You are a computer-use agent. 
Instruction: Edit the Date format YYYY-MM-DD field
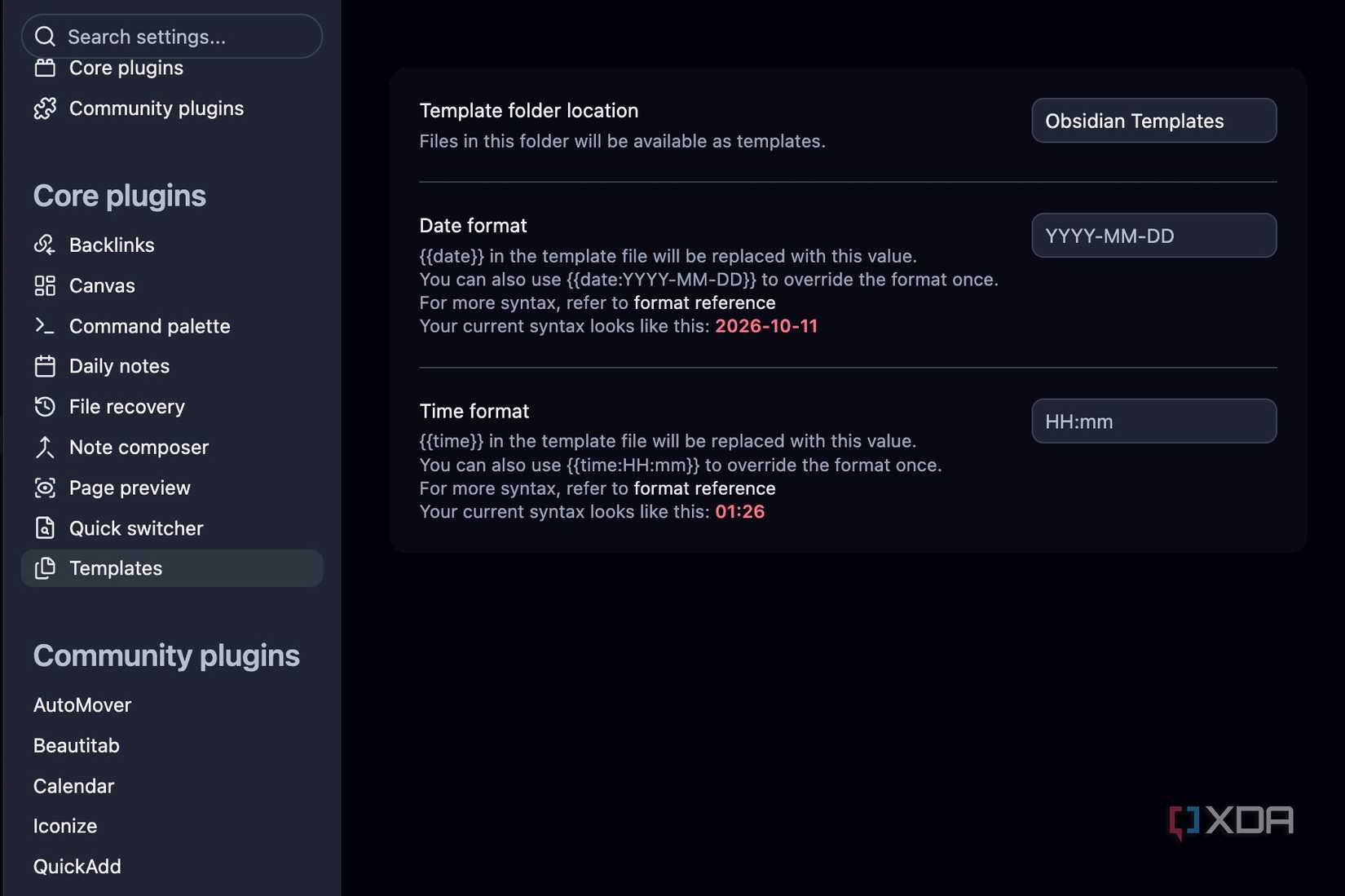click(1153, 236)
